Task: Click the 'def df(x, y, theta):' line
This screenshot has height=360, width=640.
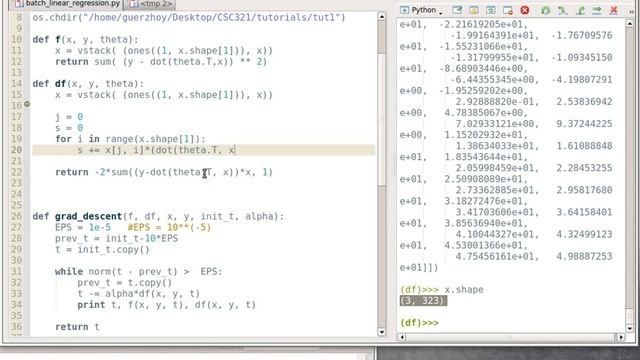Action: 88,84
